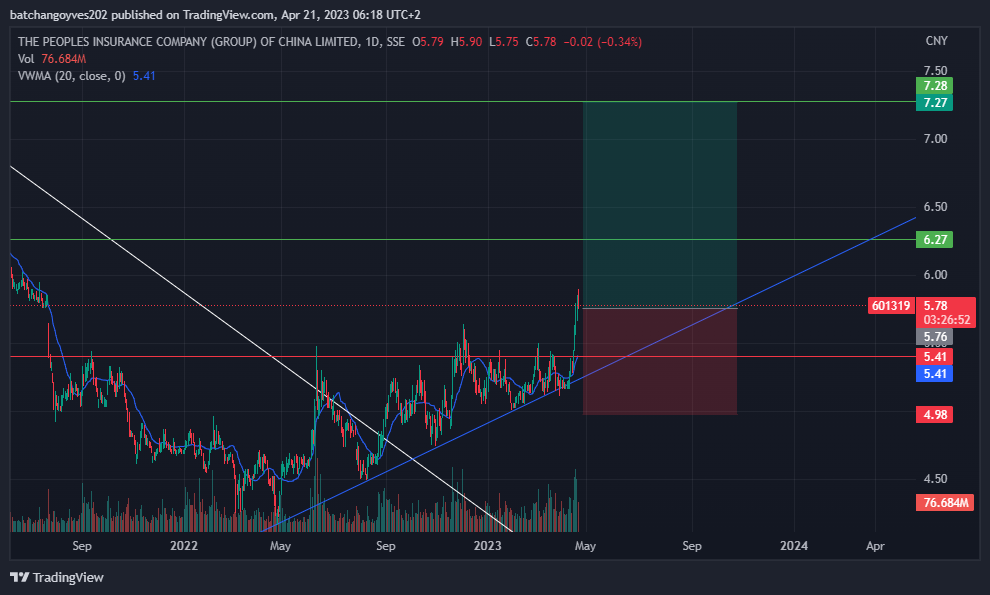The width and height of the screenshot is (990, 595).
Task: Click the green 6.27 price level label
Action: tap(934, 239)
